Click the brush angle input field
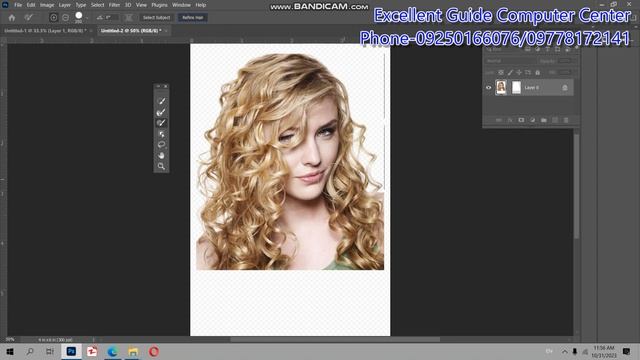The height and width of the screenshot is (360, 640). [x=111, y=18]
